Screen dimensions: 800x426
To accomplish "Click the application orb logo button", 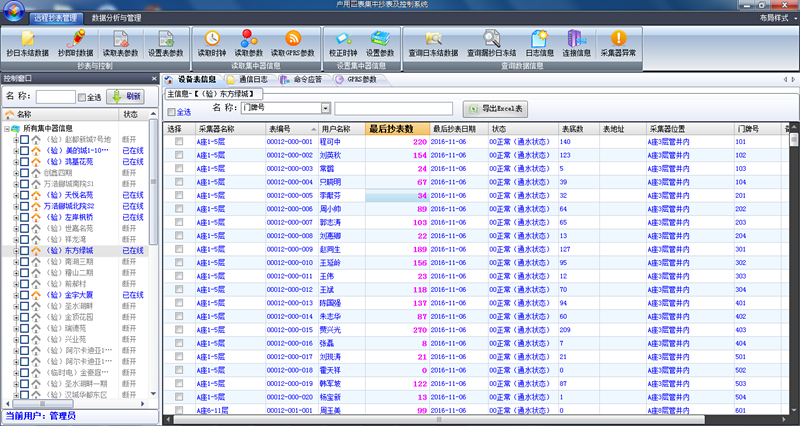I will (x=14, y=12).
